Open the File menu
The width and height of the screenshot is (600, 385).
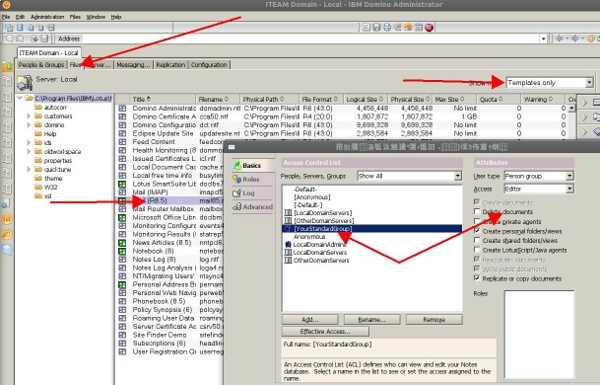coord(6,17)
